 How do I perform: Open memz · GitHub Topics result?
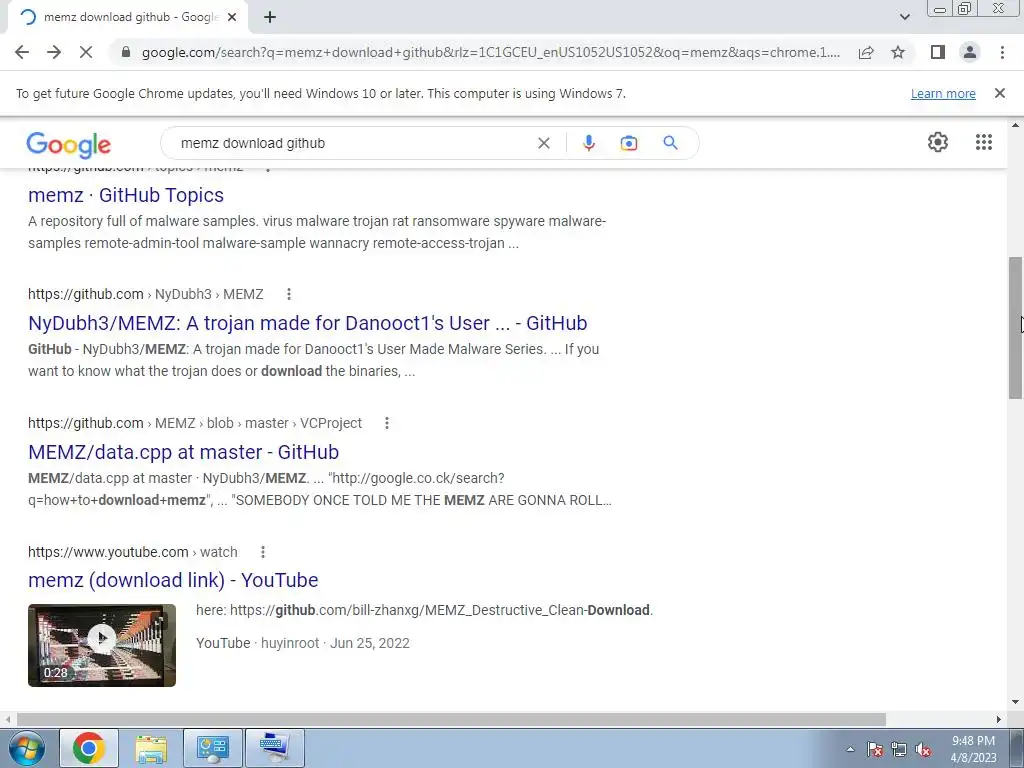pyautogui.click(x=126, y=195)
